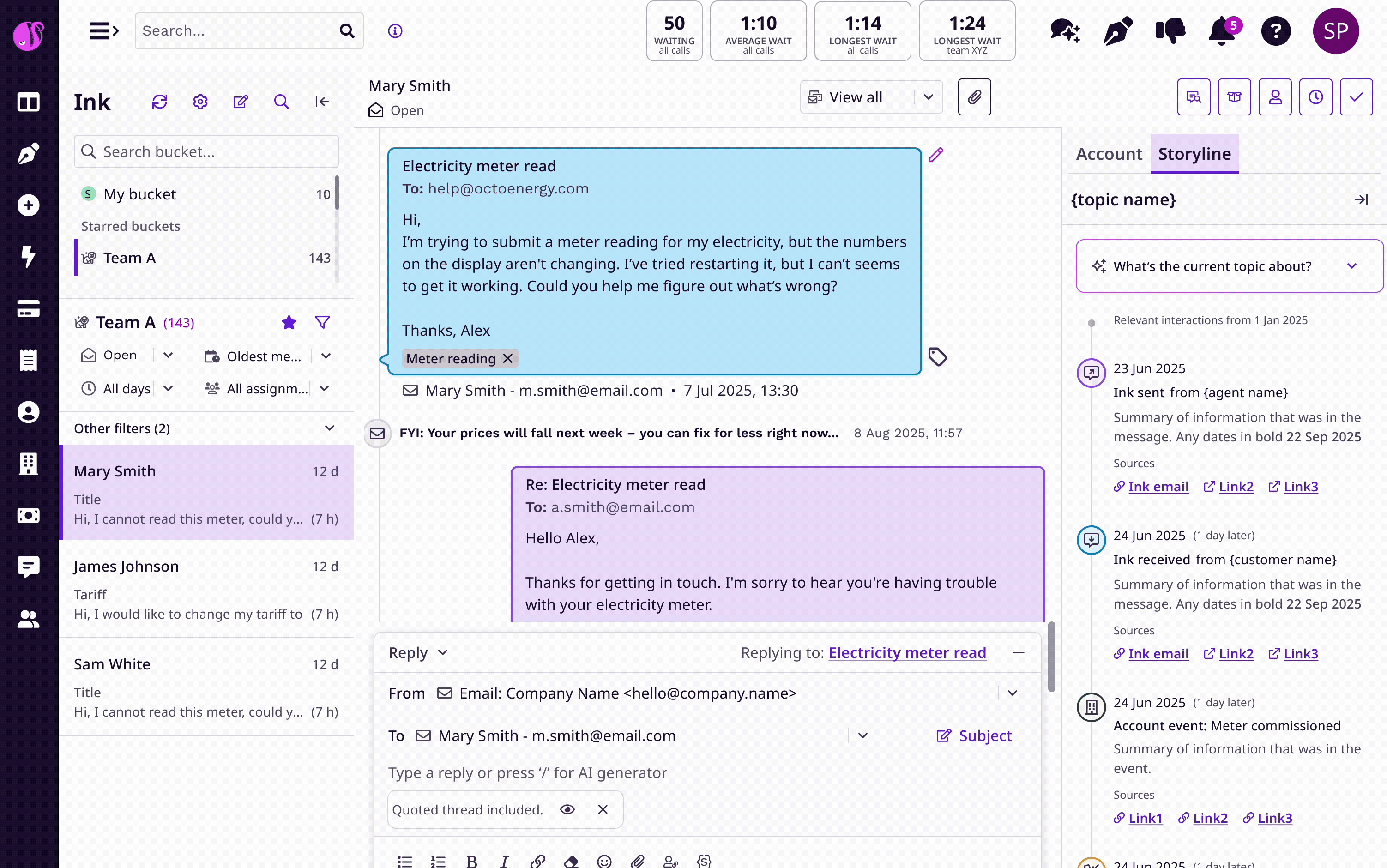Click the notifications bell icon

(x=1222, y=31)
